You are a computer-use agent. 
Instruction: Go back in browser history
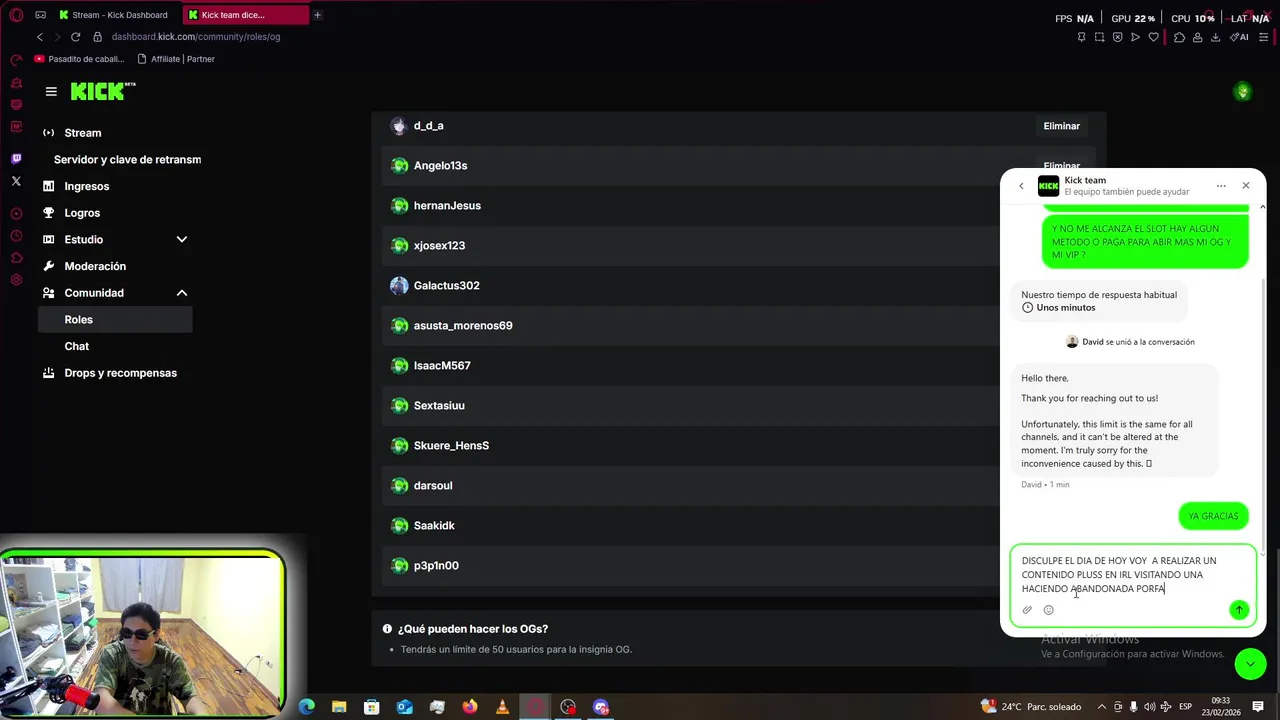(40, 37)
